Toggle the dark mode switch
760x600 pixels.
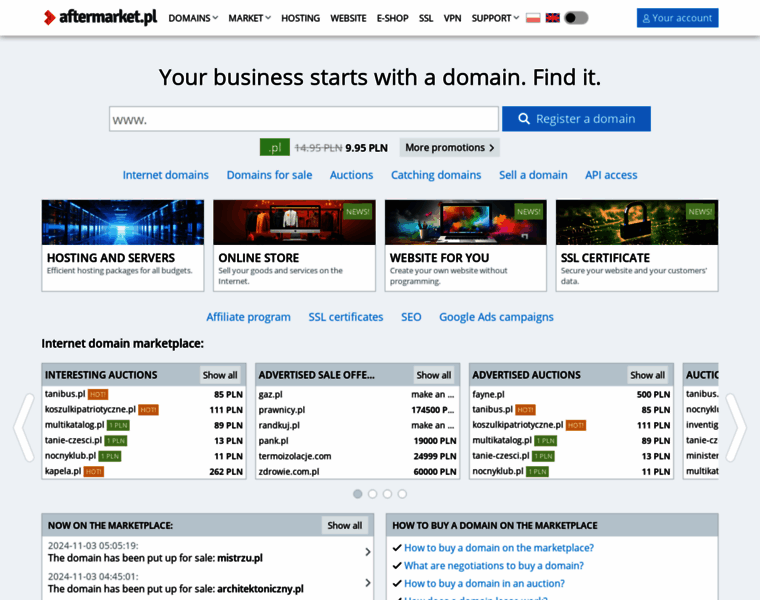(576, 18)
